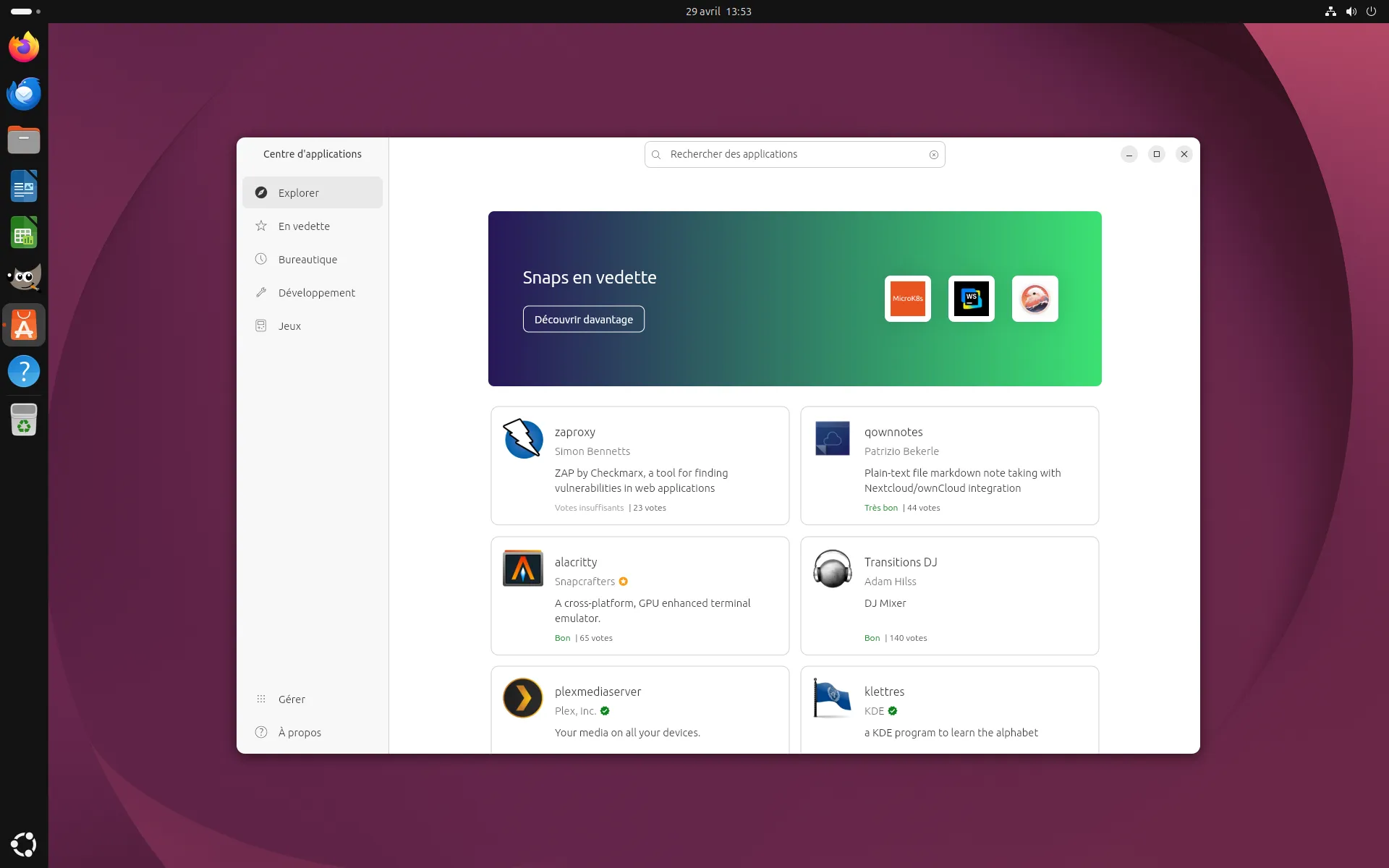Open the klettres app title
This screenshot has height=868, width=1389.
[x=884, y=692]
